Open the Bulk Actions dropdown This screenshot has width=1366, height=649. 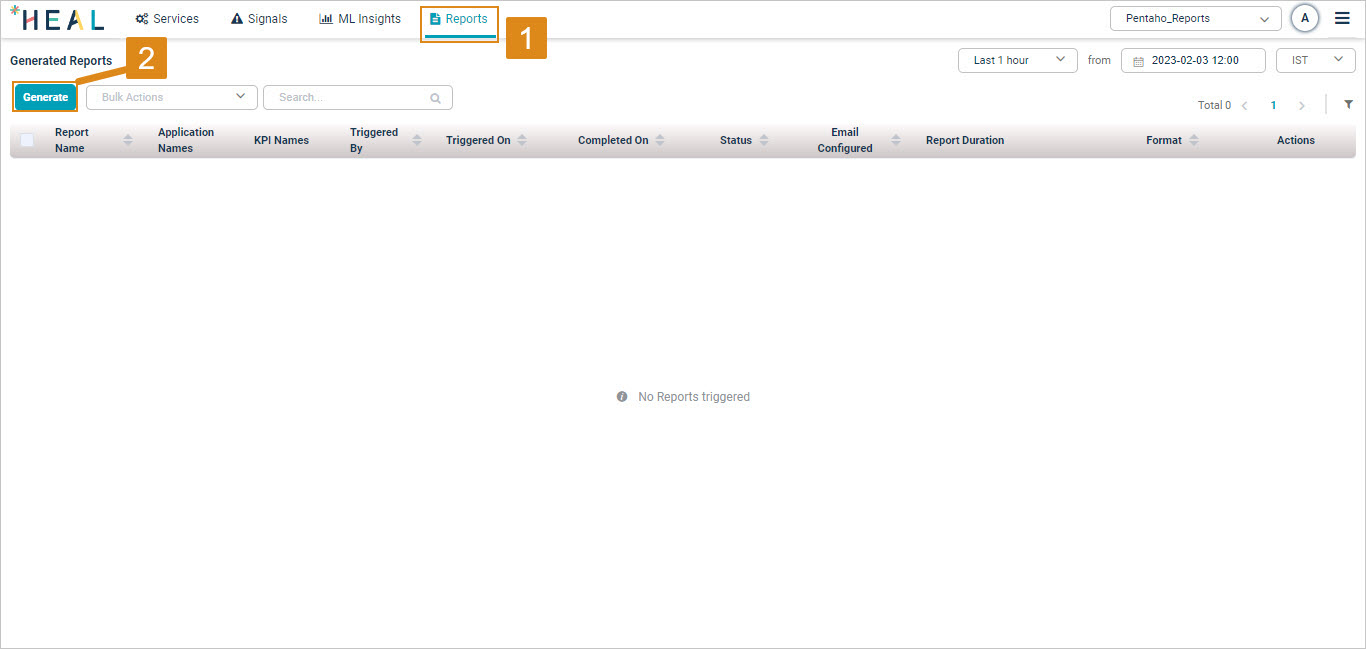tap(172, 97)
